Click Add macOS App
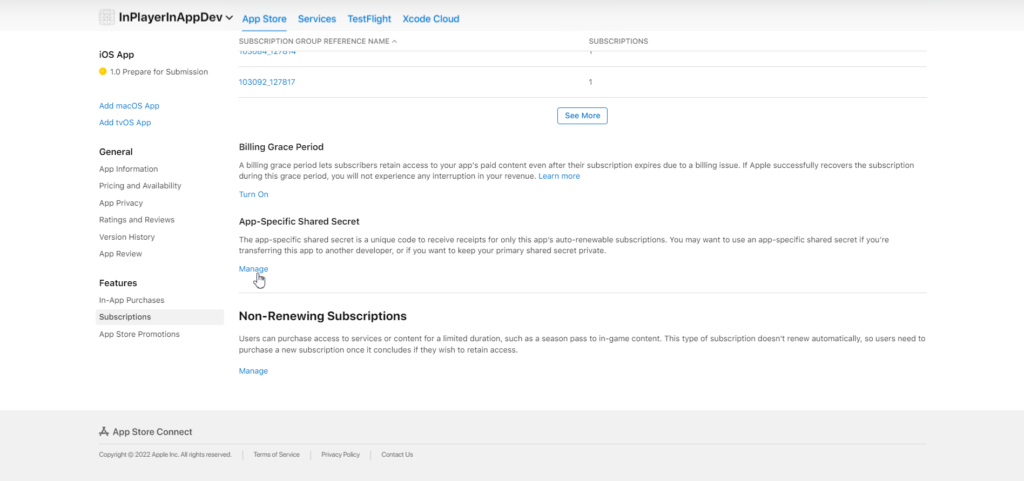The image size is (1024, 481). [x=129, y=106]
